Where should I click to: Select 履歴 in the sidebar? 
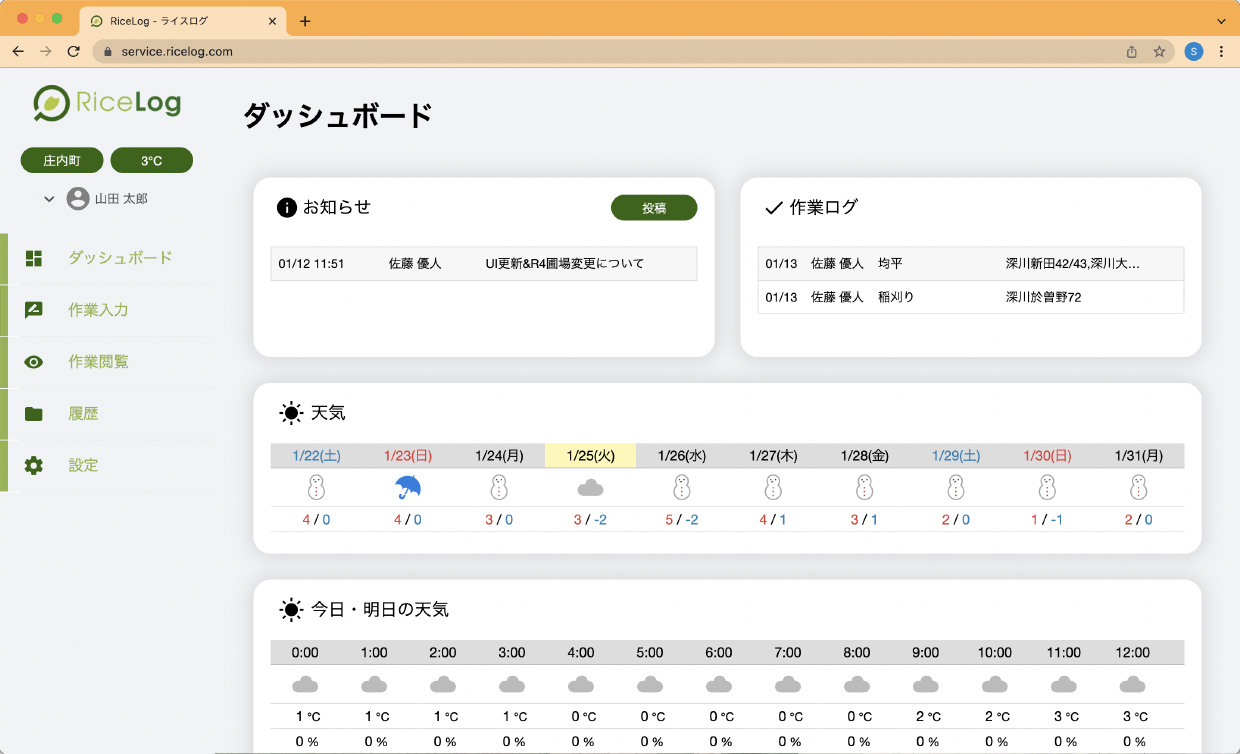(x=109, y=414)
